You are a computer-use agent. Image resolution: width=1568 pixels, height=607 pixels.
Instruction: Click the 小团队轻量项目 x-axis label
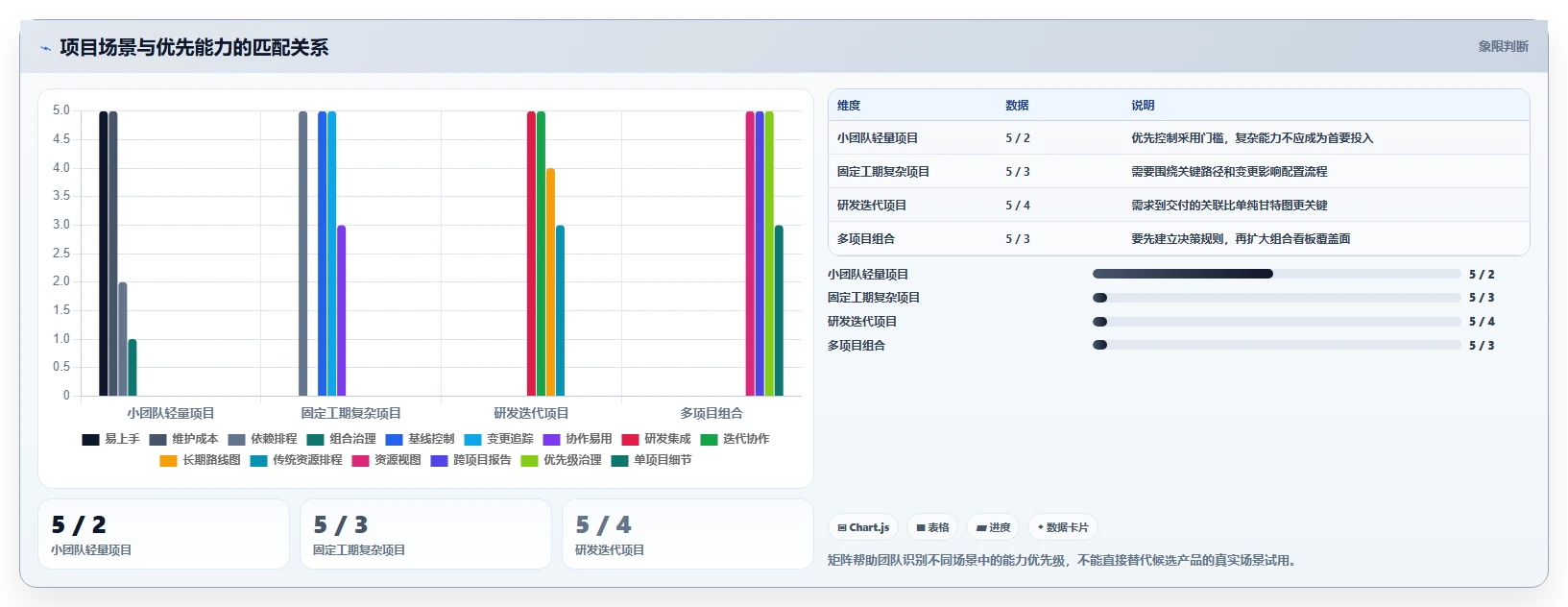(170, 413)
